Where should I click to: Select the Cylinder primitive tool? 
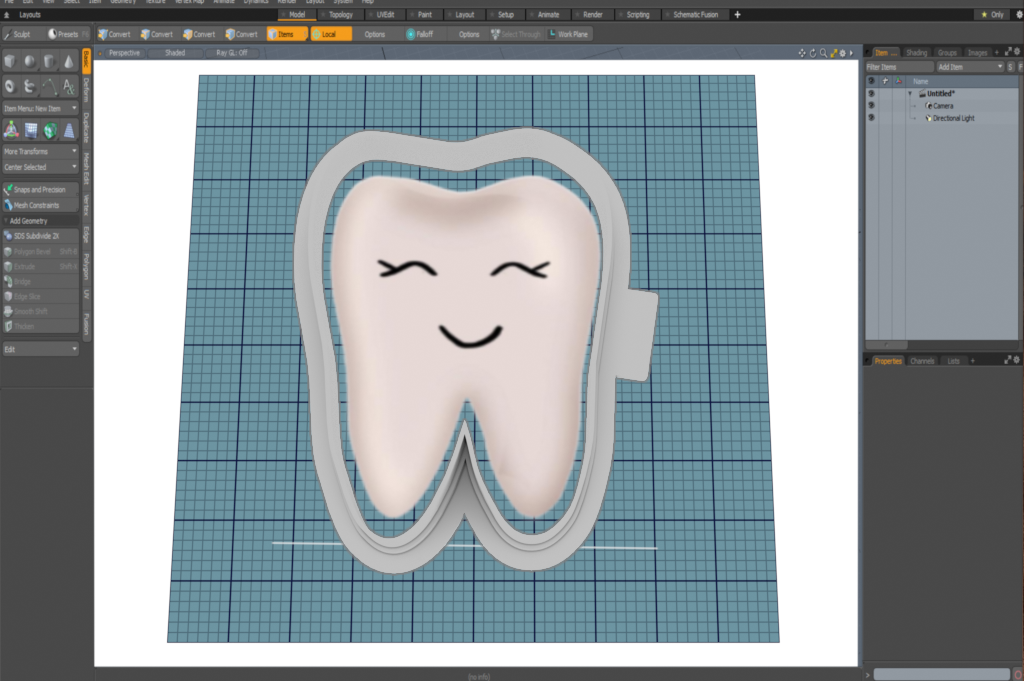pyautogui.click(x=49, y=61)
